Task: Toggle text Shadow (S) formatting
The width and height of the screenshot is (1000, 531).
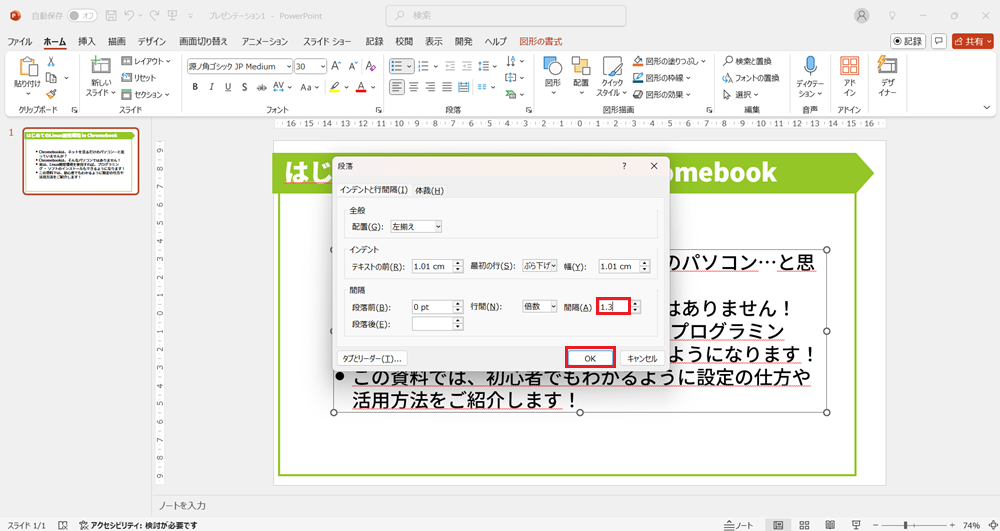Action: [x=244, y=87]
